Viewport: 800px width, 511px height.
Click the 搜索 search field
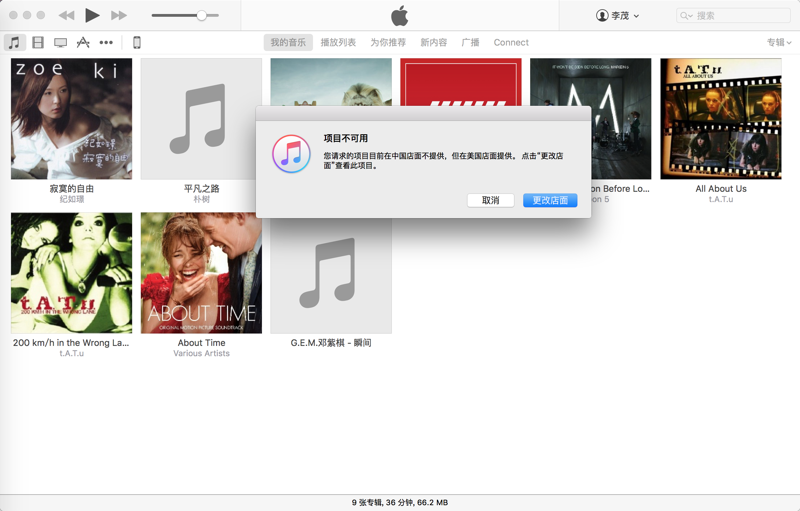click(x=733, y=15)
